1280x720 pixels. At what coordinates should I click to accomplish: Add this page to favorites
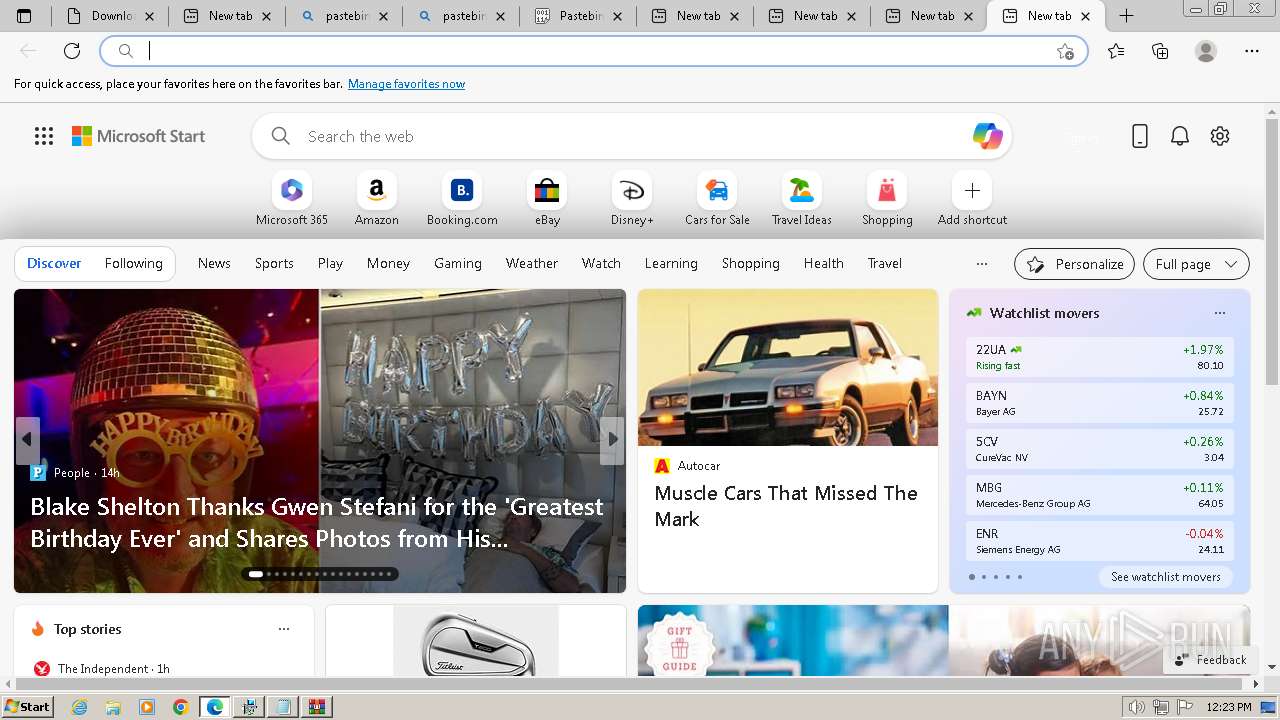[1065, 51]
